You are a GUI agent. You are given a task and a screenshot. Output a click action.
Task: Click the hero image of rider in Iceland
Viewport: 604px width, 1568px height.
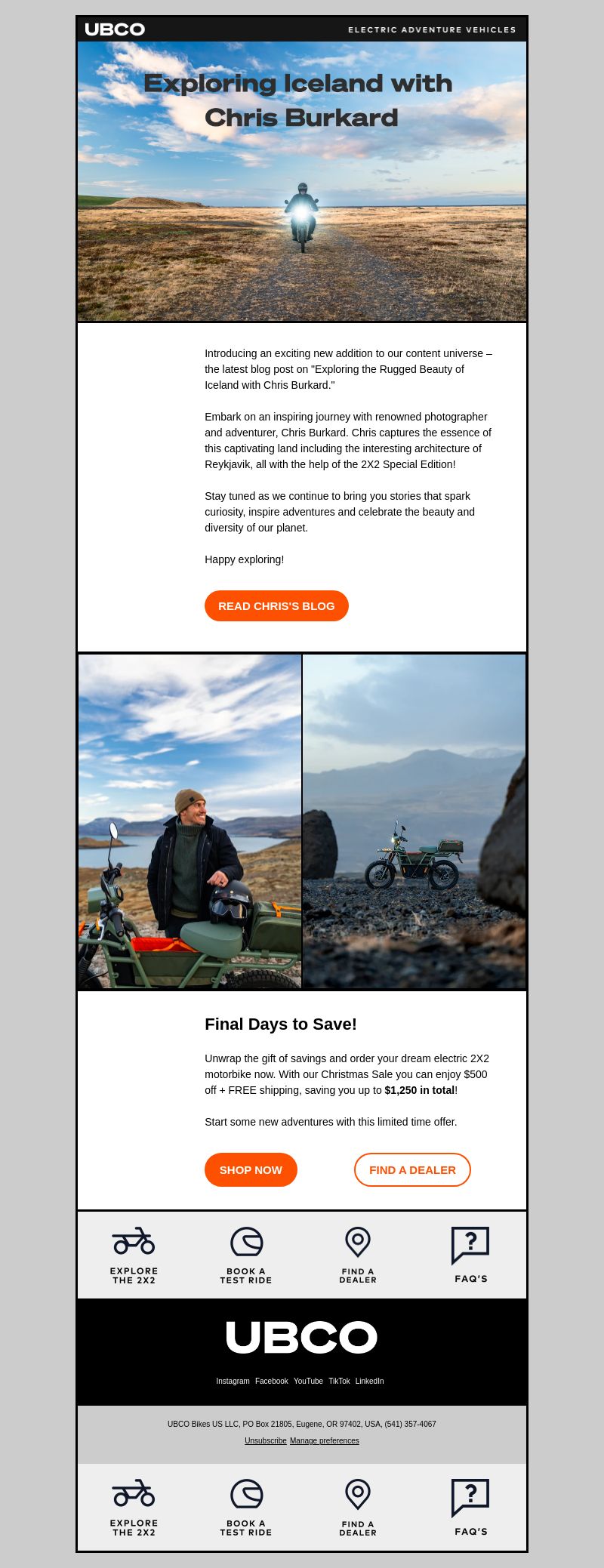pos(302,181)
